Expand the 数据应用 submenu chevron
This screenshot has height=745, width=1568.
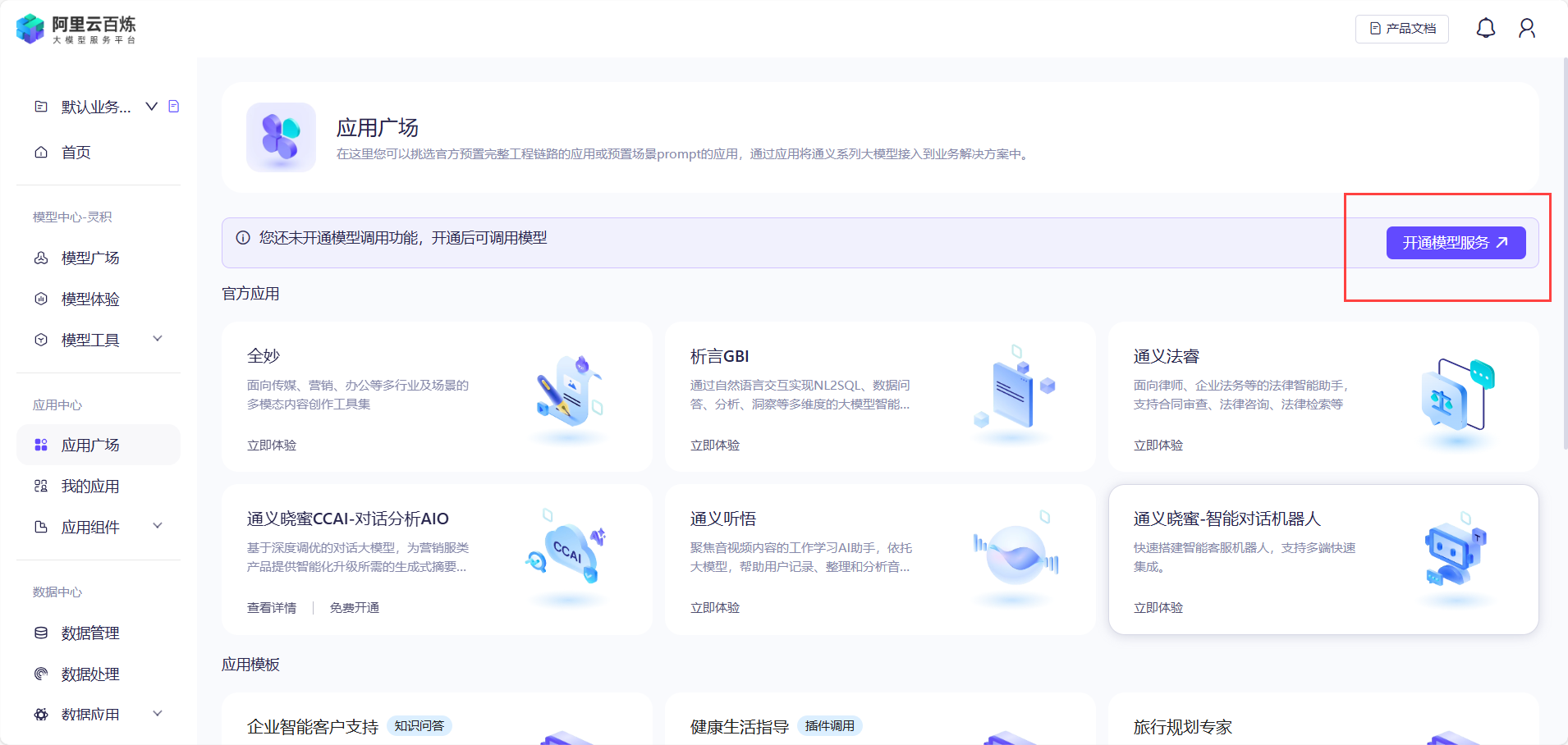(x=158, y=713)
